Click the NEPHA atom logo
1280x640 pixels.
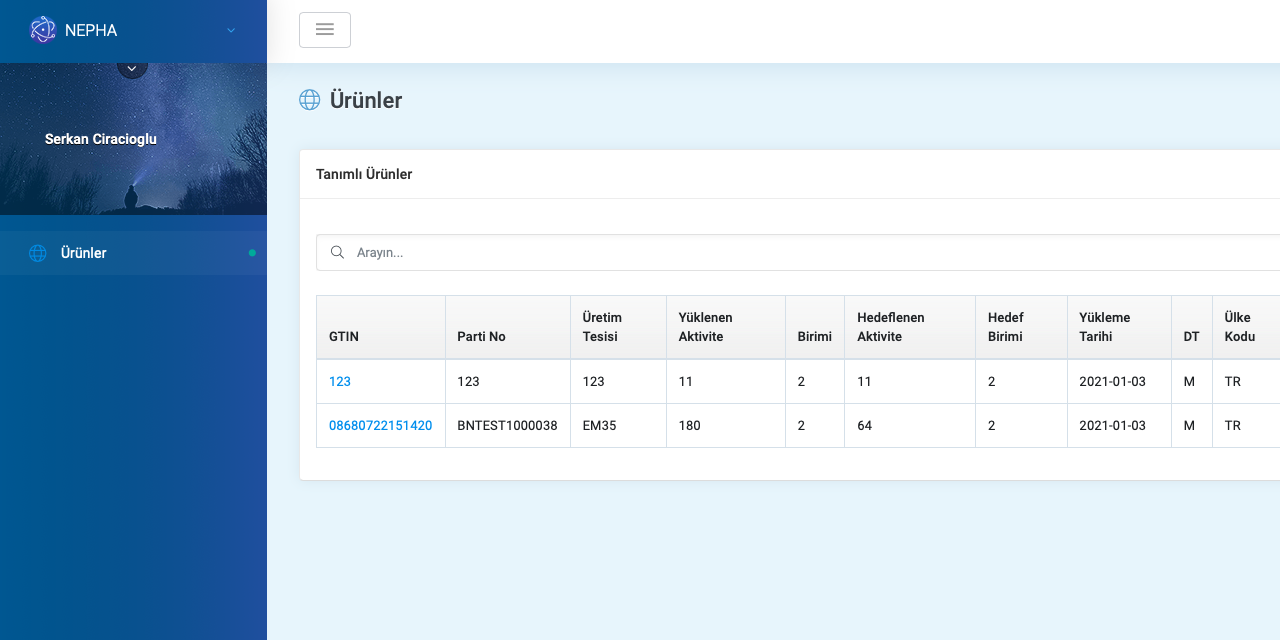42,30
